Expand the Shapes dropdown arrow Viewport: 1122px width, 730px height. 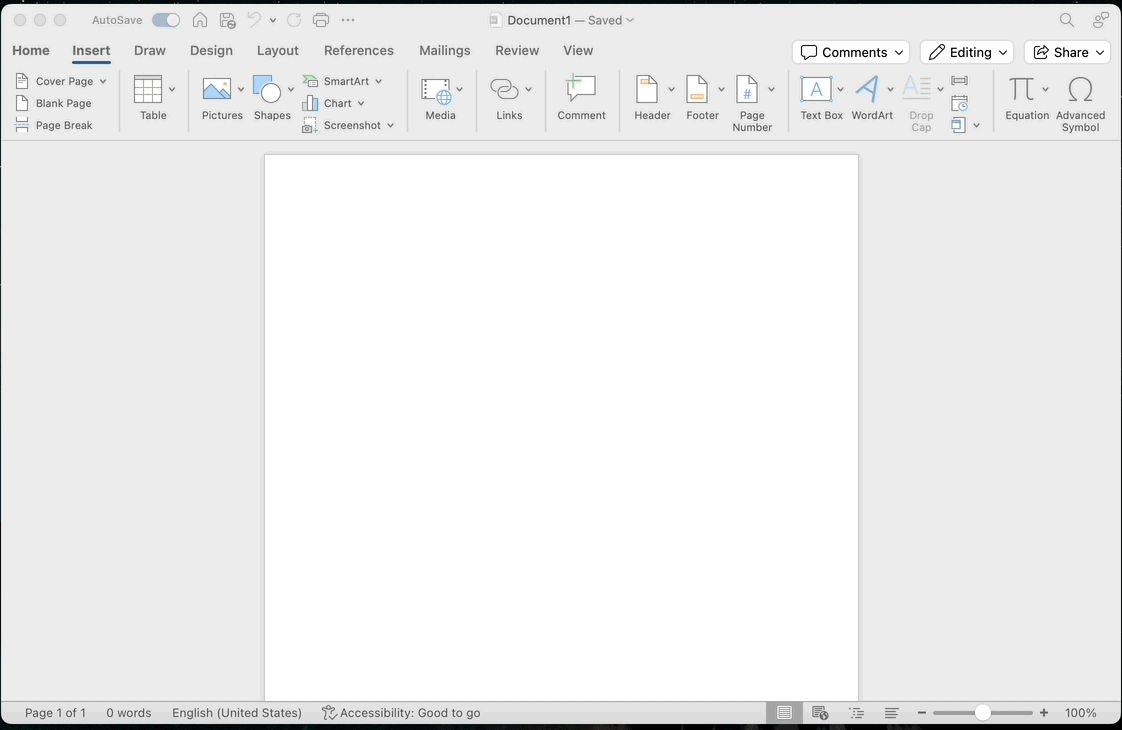point(291,89)
